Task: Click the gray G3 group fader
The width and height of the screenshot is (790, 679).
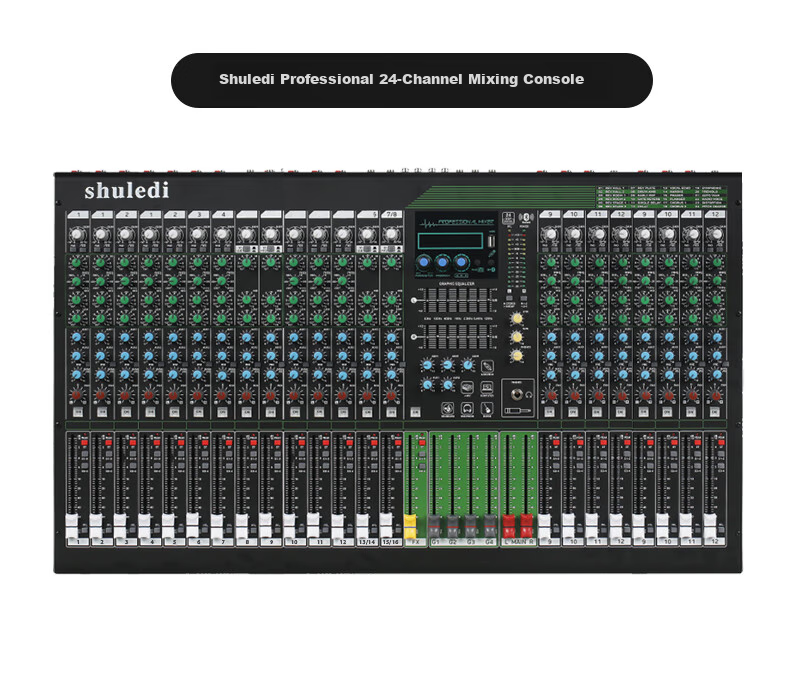Action: coord(471,526)
